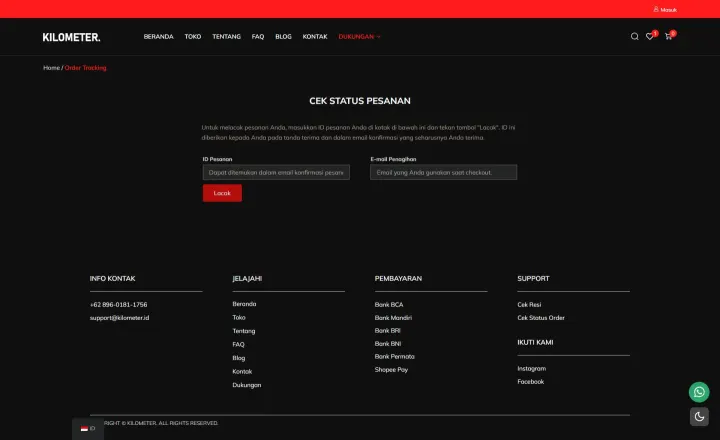Open FAQ in the top navigation

[258, 37]
